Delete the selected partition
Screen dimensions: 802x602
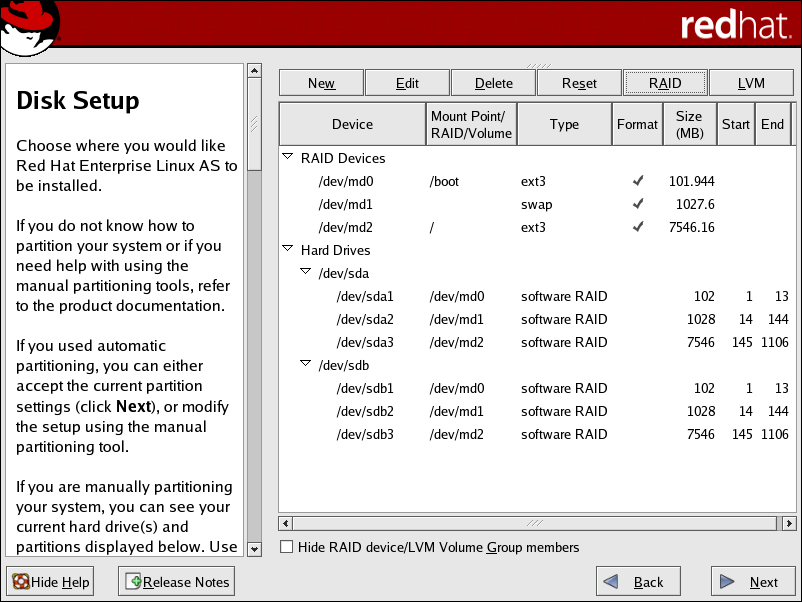[492, 82]
